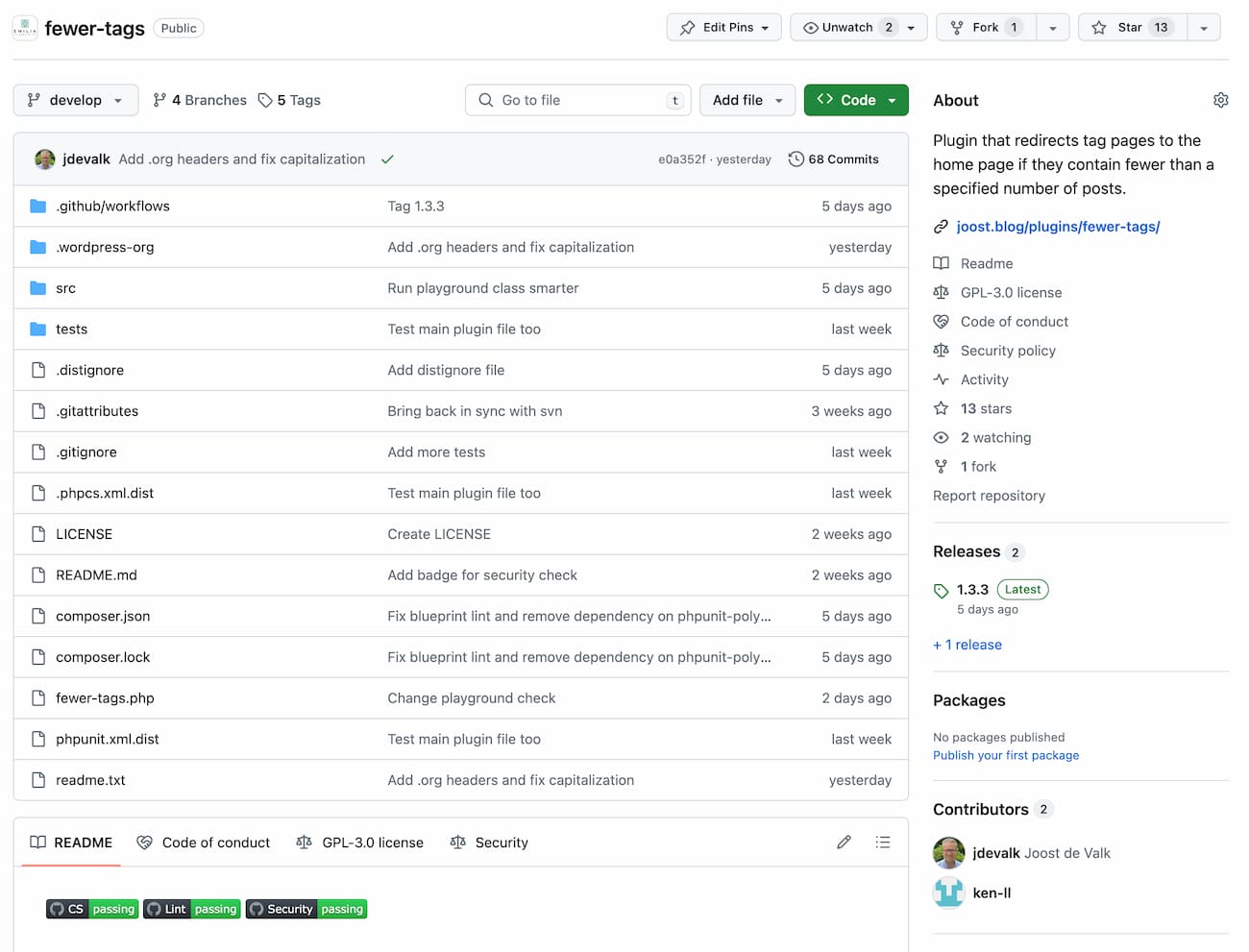Select the pencil icon to edit the README
This screenshot has height=952, width=1249.
[844, 842]
